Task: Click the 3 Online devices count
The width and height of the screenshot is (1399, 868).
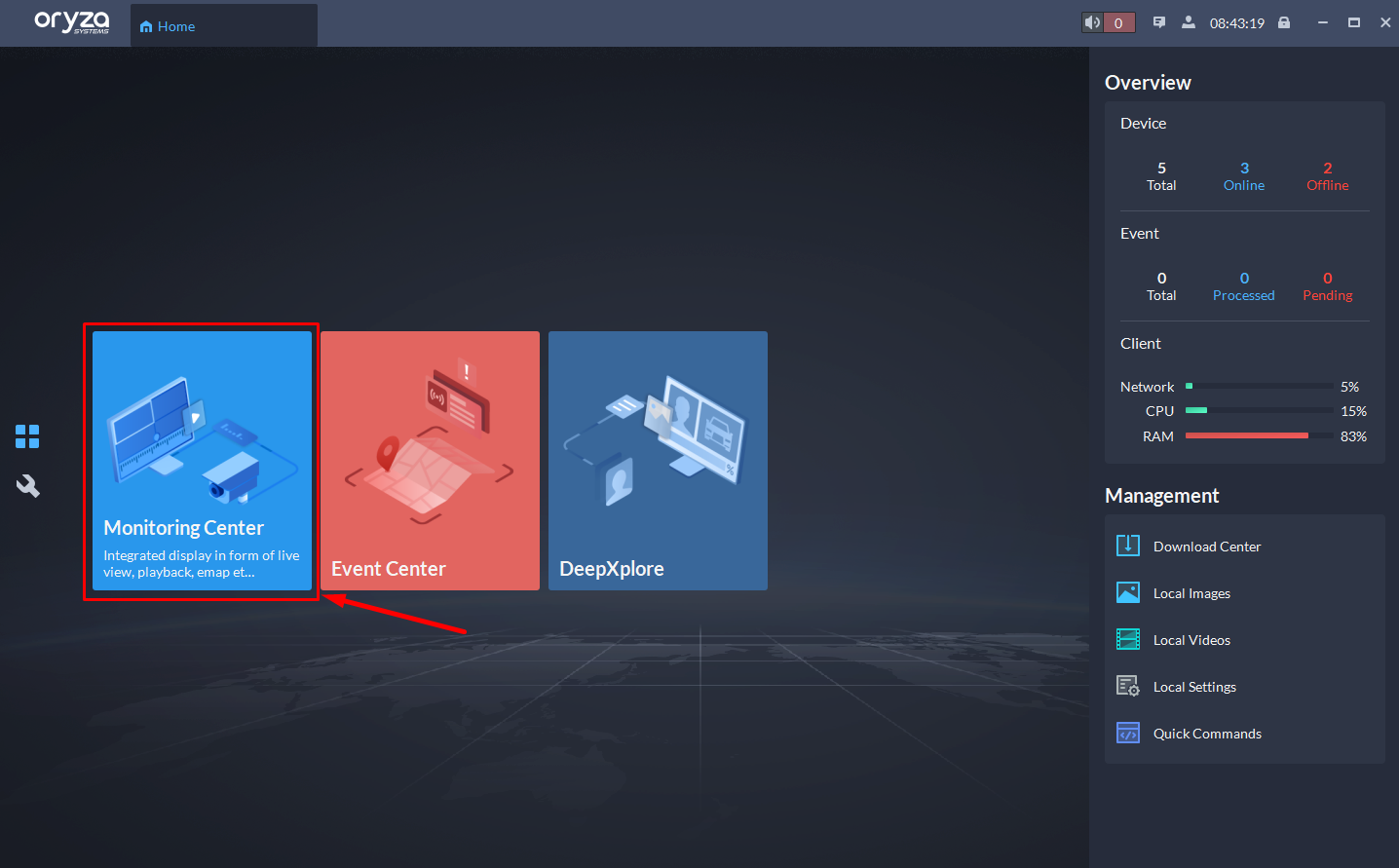Action: click(1244, 176)
